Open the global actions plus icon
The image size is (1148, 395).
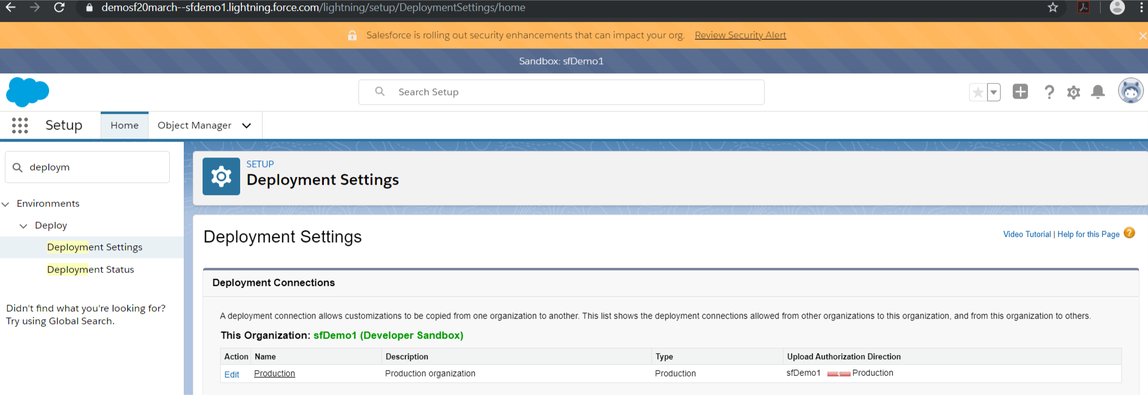[x=1020, y=91]
